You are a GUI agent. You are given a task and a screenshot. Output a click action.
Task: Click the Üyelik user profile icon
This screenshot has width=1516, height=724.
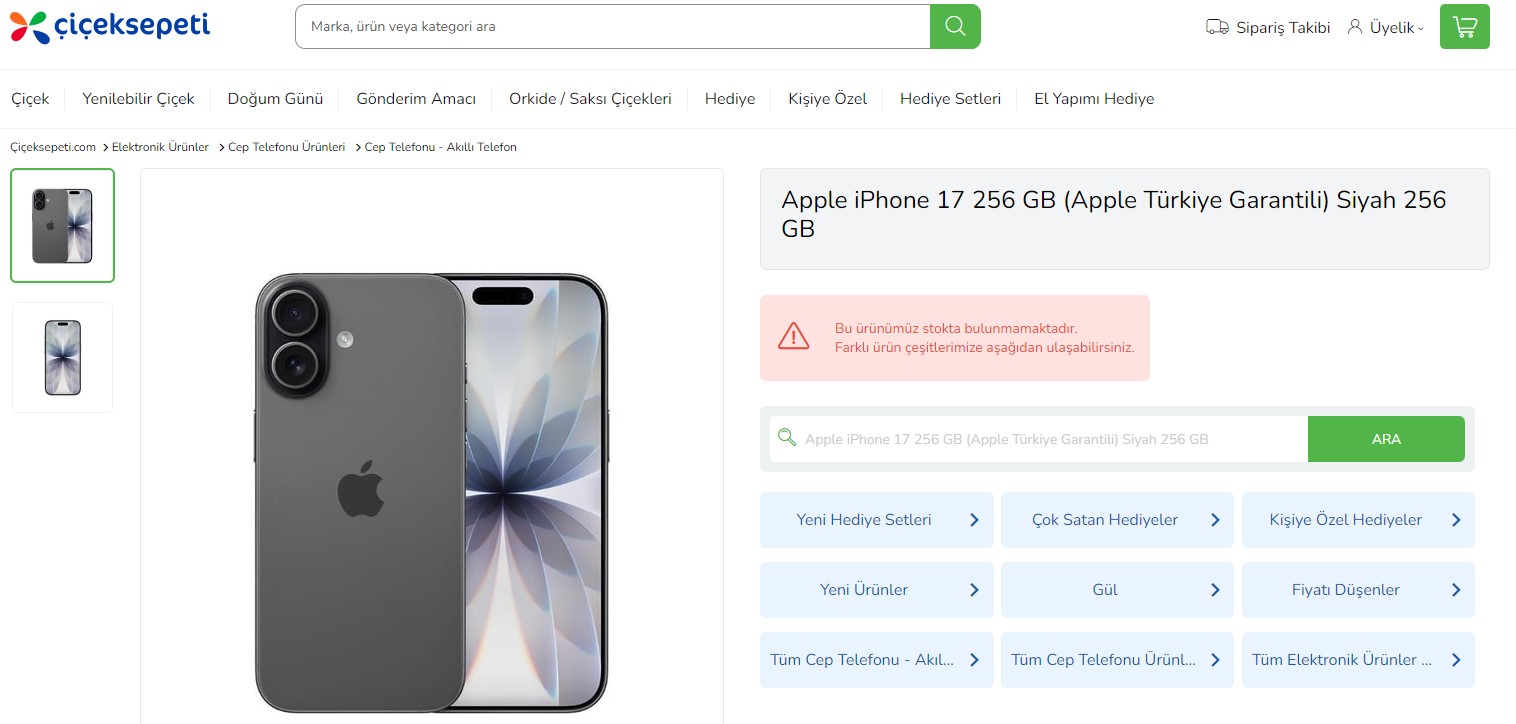tap(1355, 26)
